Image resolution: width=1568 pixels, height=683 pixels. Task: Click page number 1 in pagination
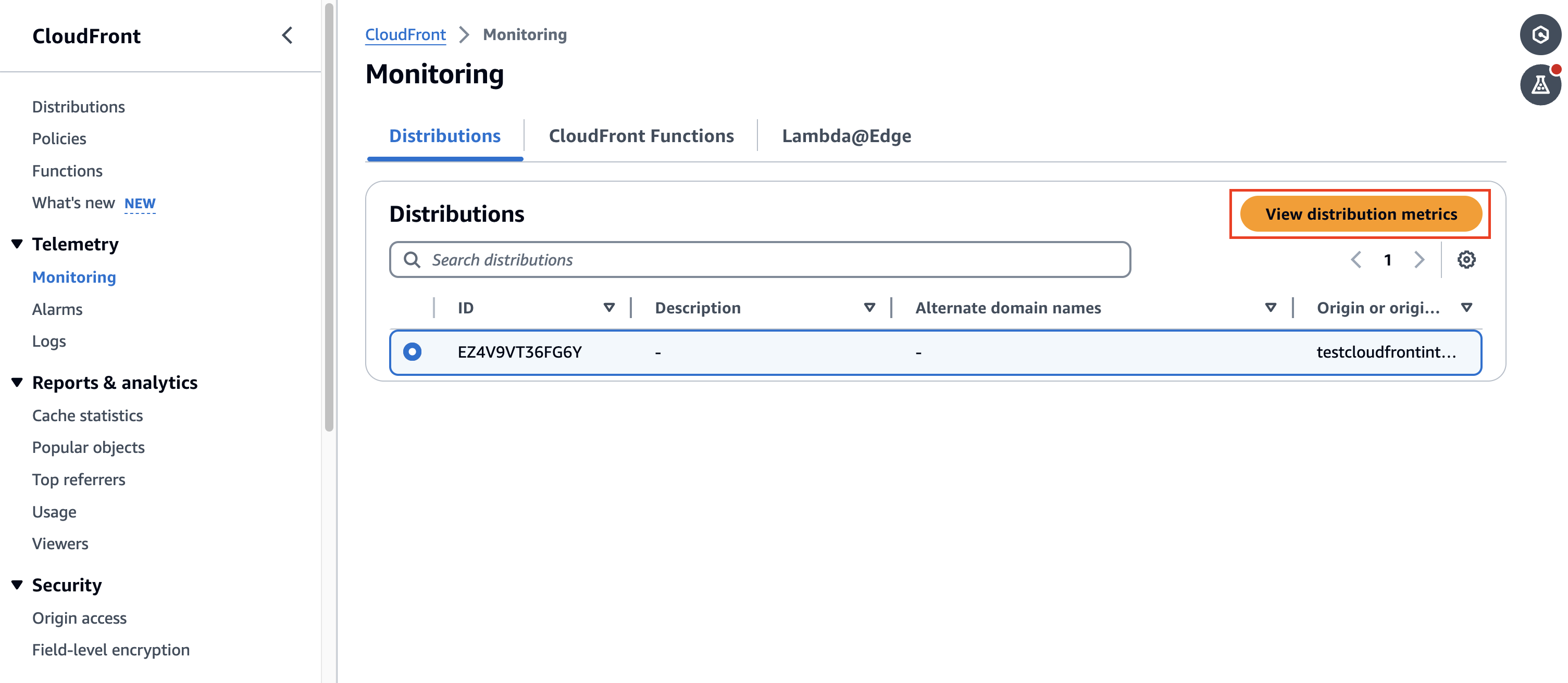pos(1388,259)
